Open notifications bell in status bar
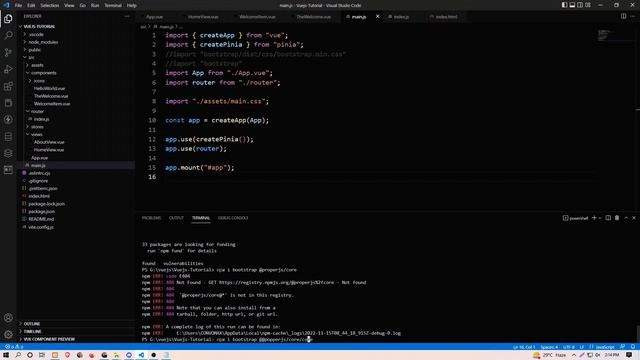The width and height of the screenshot is (640, 360). [633, 347]
